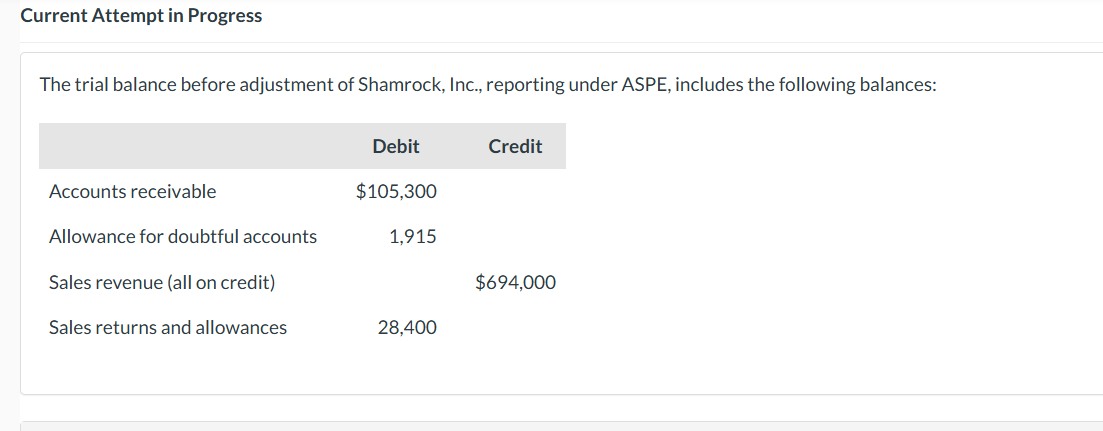Select the 'Accounts receivable' row label
This screenshot has width=1103, height=431.
(x=132, y=191)
